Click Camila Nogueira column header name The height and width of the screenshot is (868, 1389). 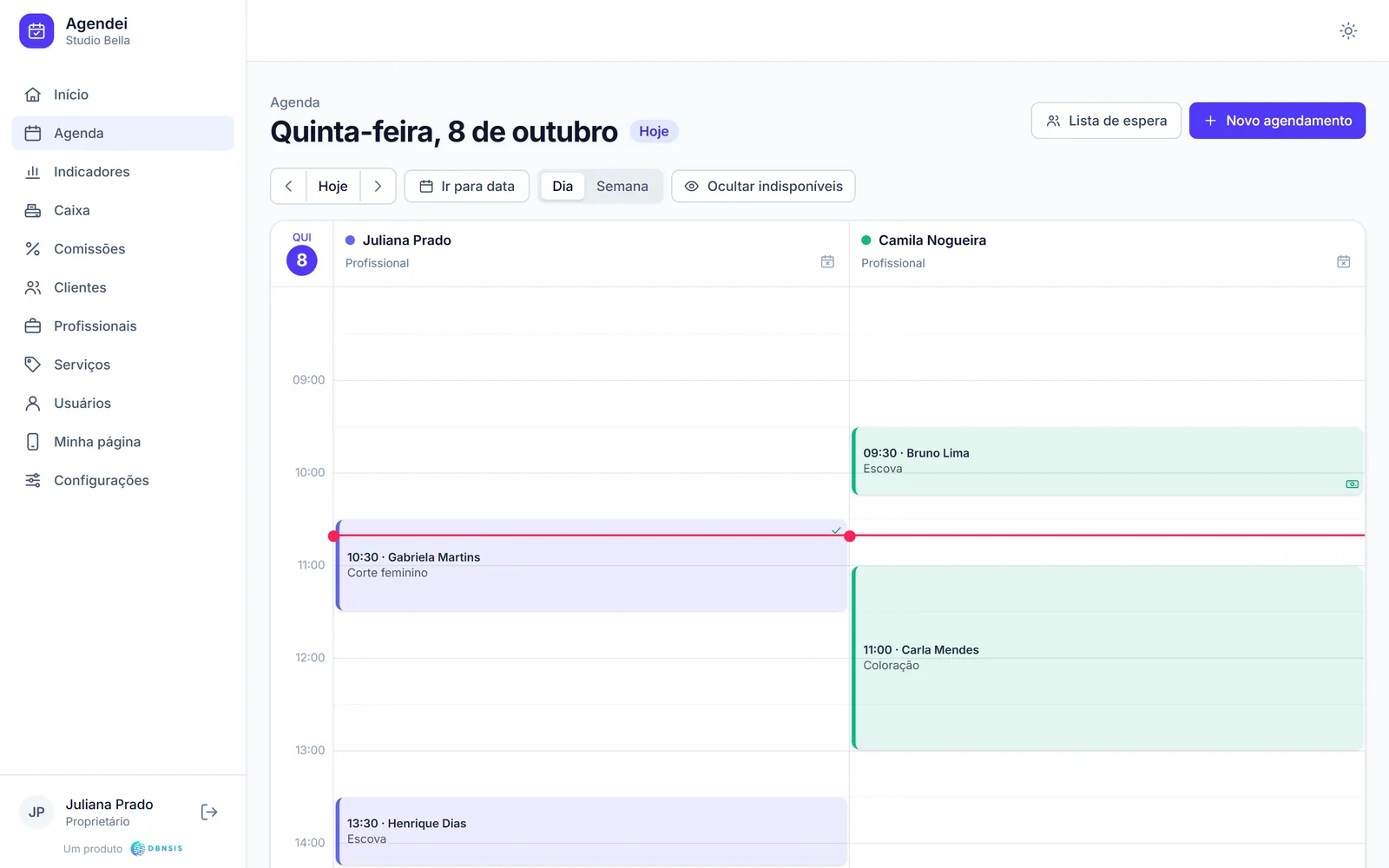[x=932, y=240]
